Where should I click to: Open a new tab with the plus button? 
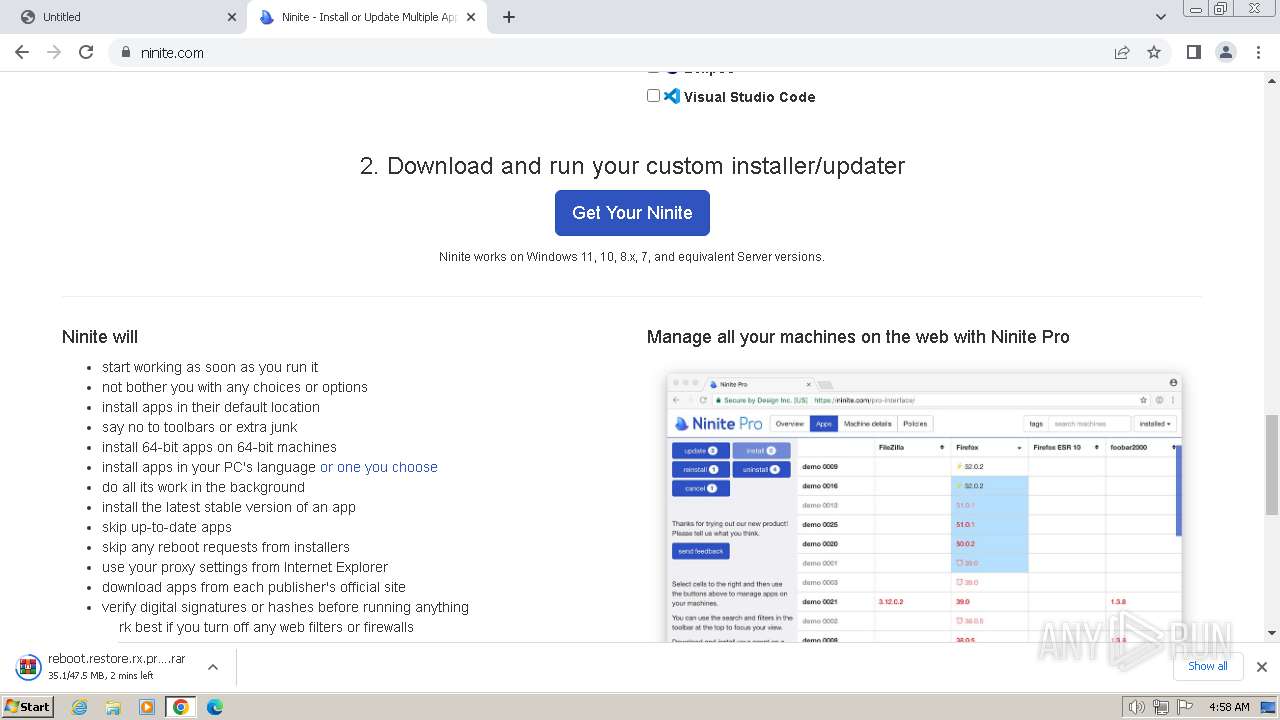pyautogui.click(x=509, y=17)
